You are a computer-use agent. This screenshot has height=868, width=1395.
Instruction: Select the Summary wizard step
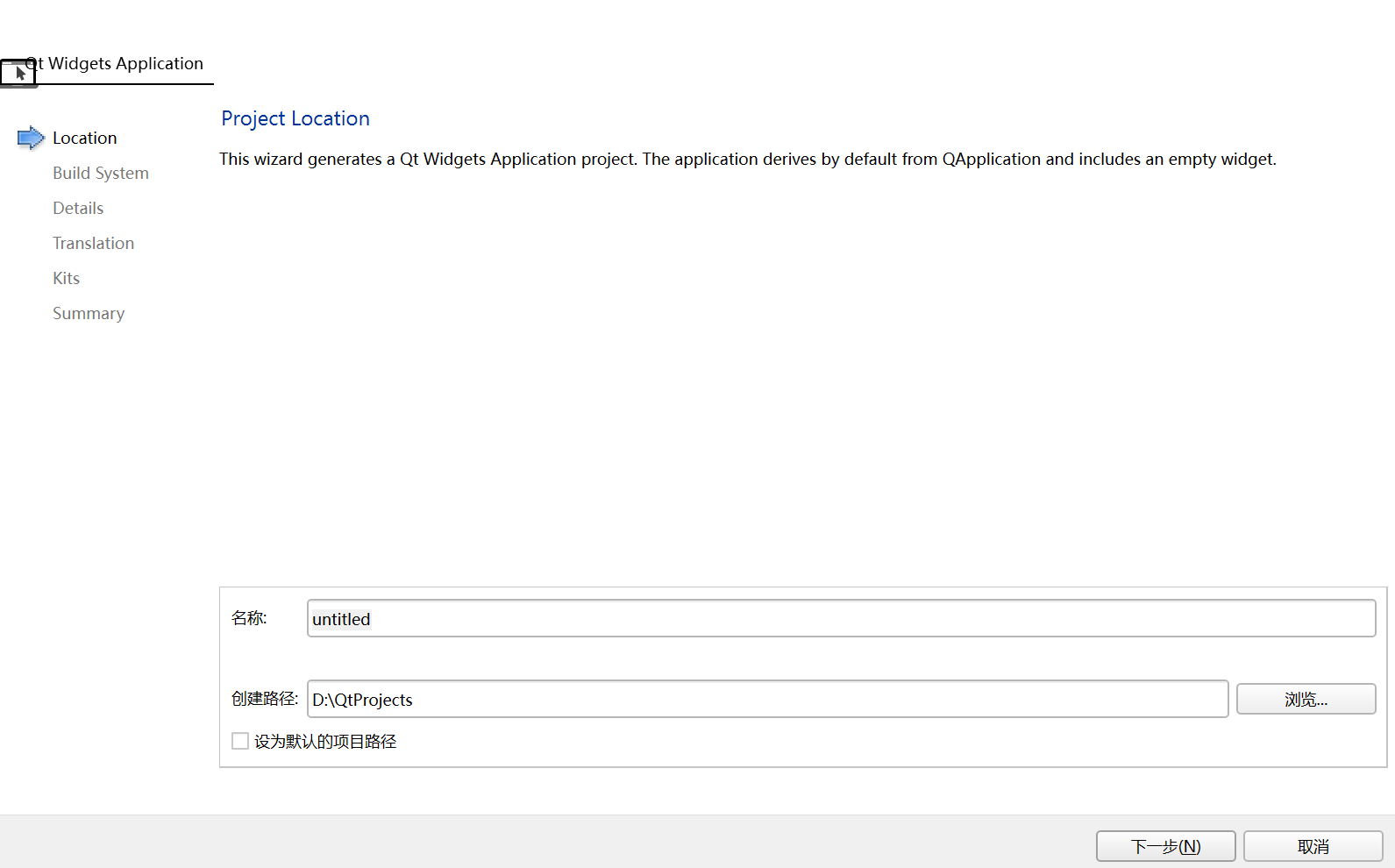click(x=89, y=313)
